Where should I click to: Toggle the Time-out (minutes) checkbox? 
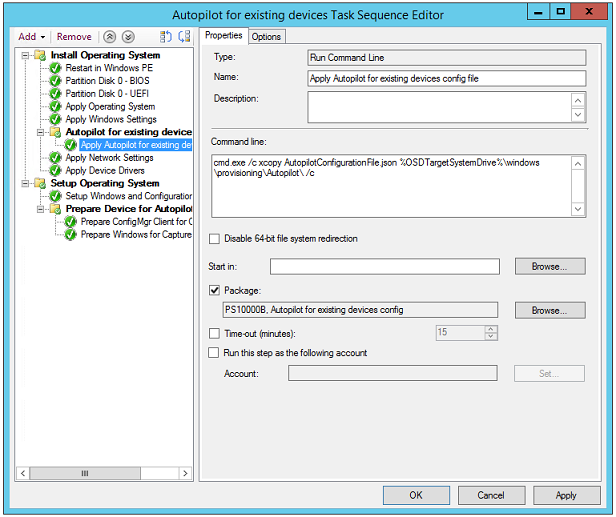click(x=214, y=333)
